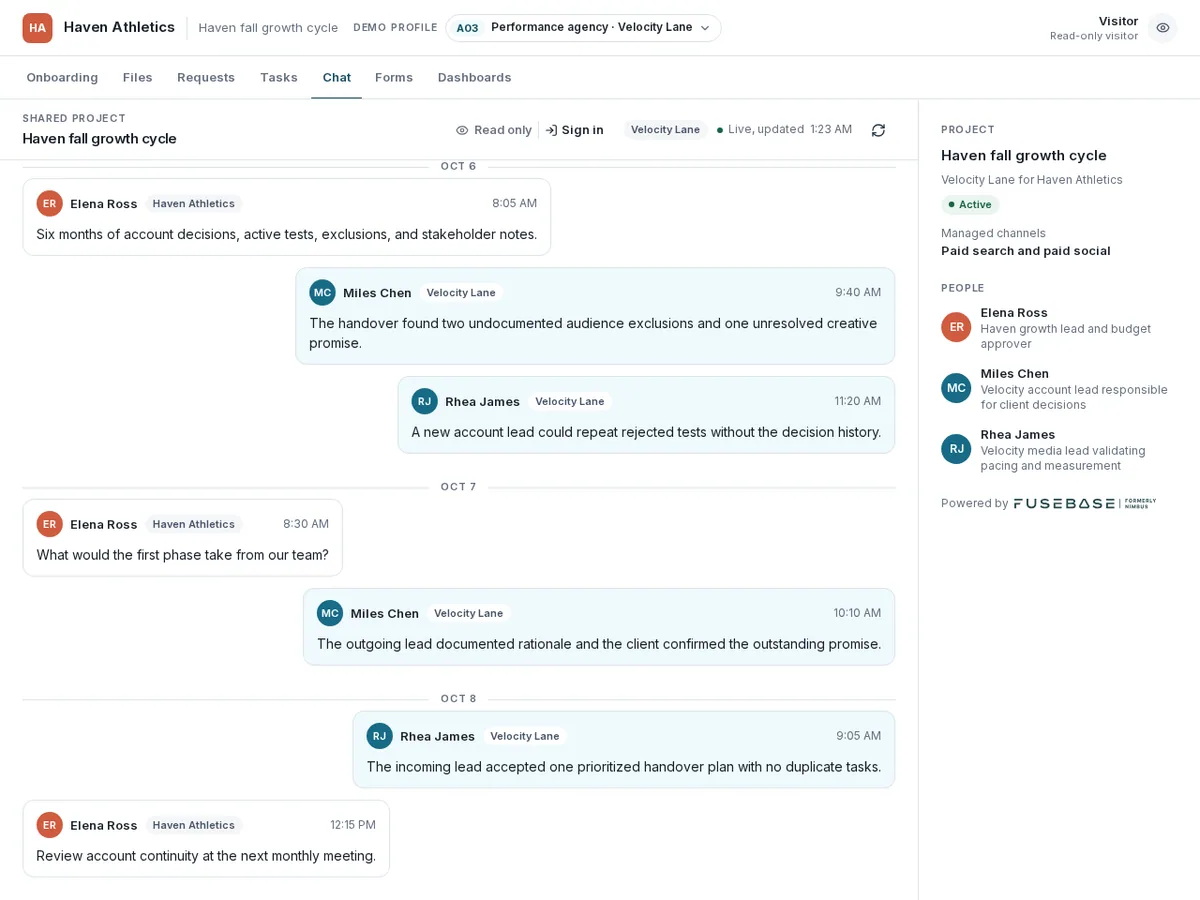1200x900 pixels.
Task: Click RJ avatar on the 9:05 AM message
Action: point(379,736)
